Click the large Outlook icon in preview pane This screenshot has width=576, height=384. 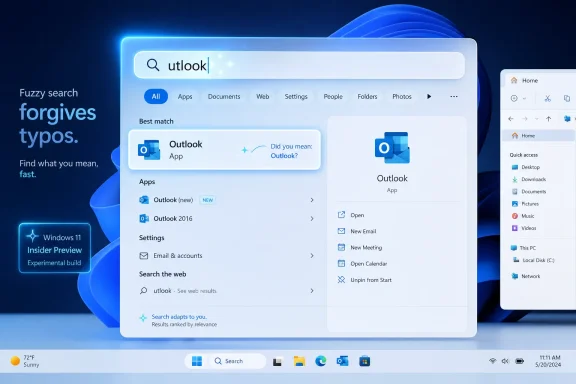[x=392, y=148]
